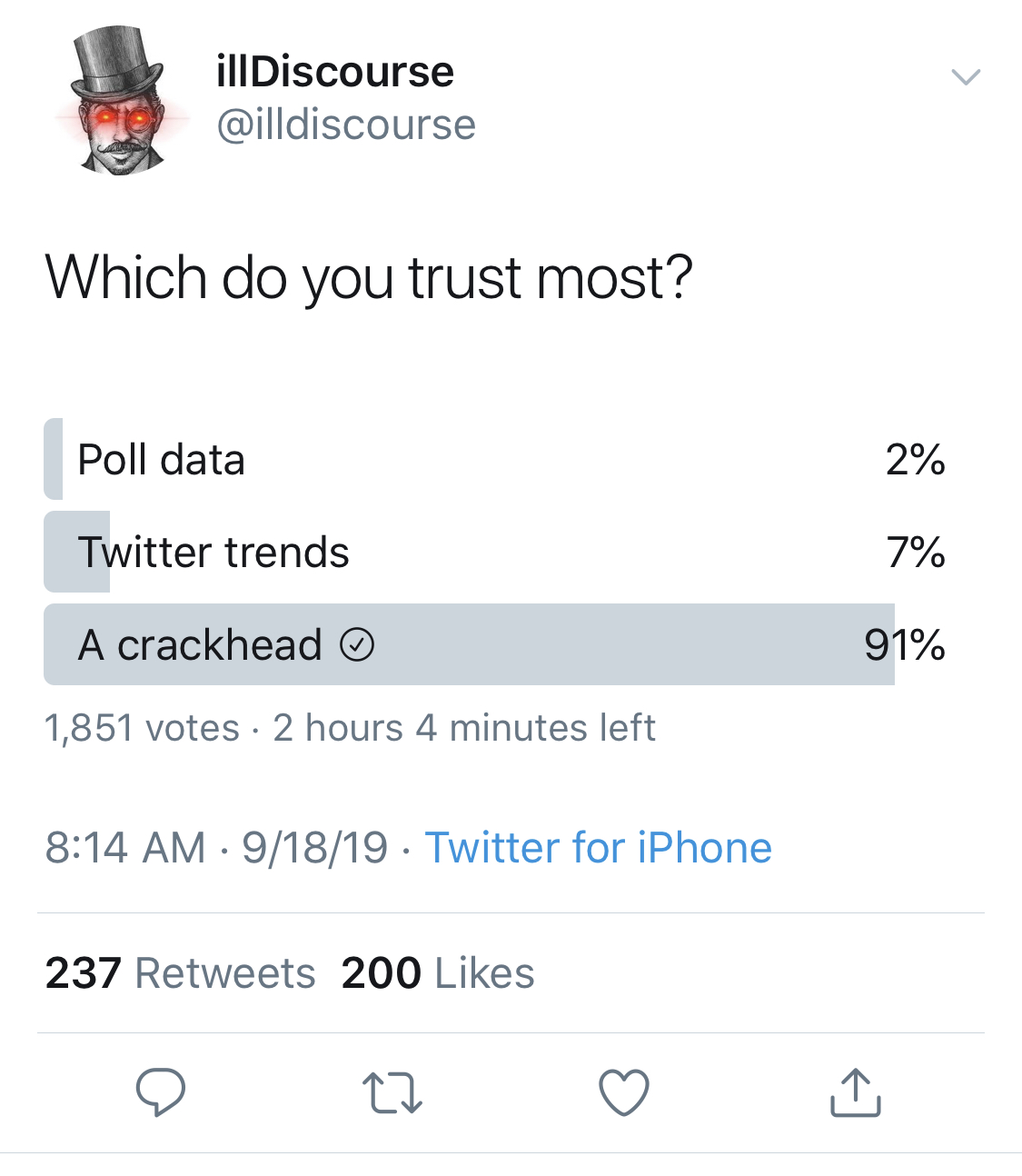Screen dimensions: 1022x1176
Task: Tap the 7% poll result percentage
Action: tap(916, 553)
